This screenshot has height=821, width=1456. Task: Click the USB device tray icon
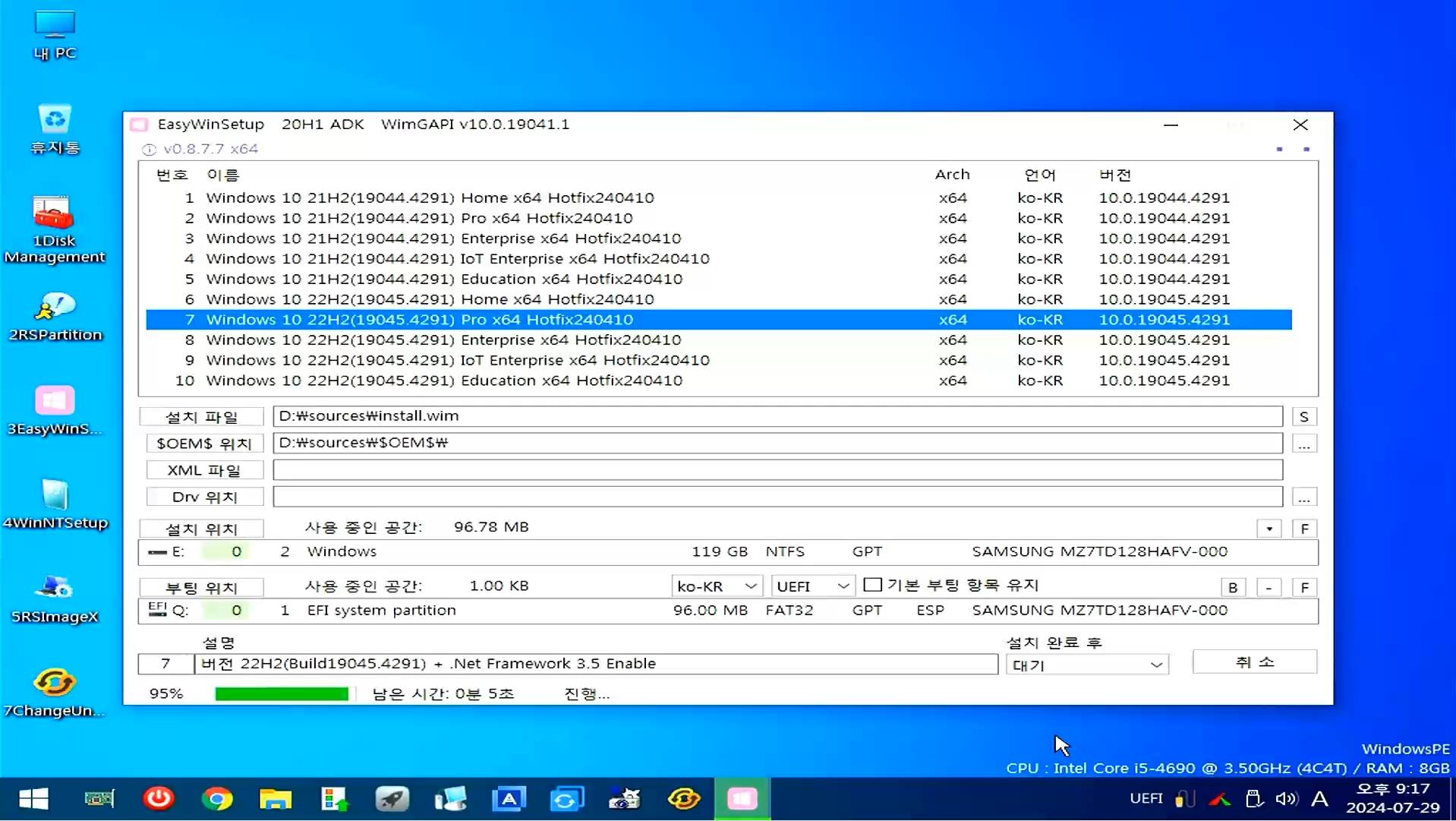tap(1254, 799)
